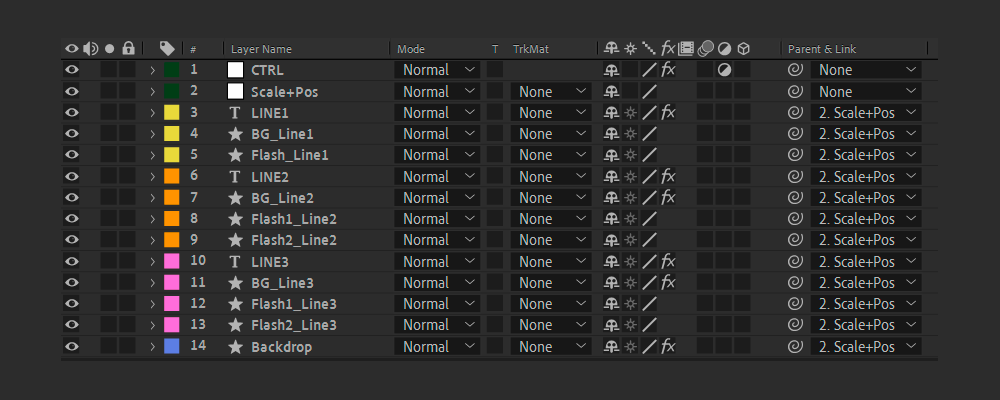The image size is (1000, 400).
Task: Click the T preserve transparency column header
Action: coord(495,49)
